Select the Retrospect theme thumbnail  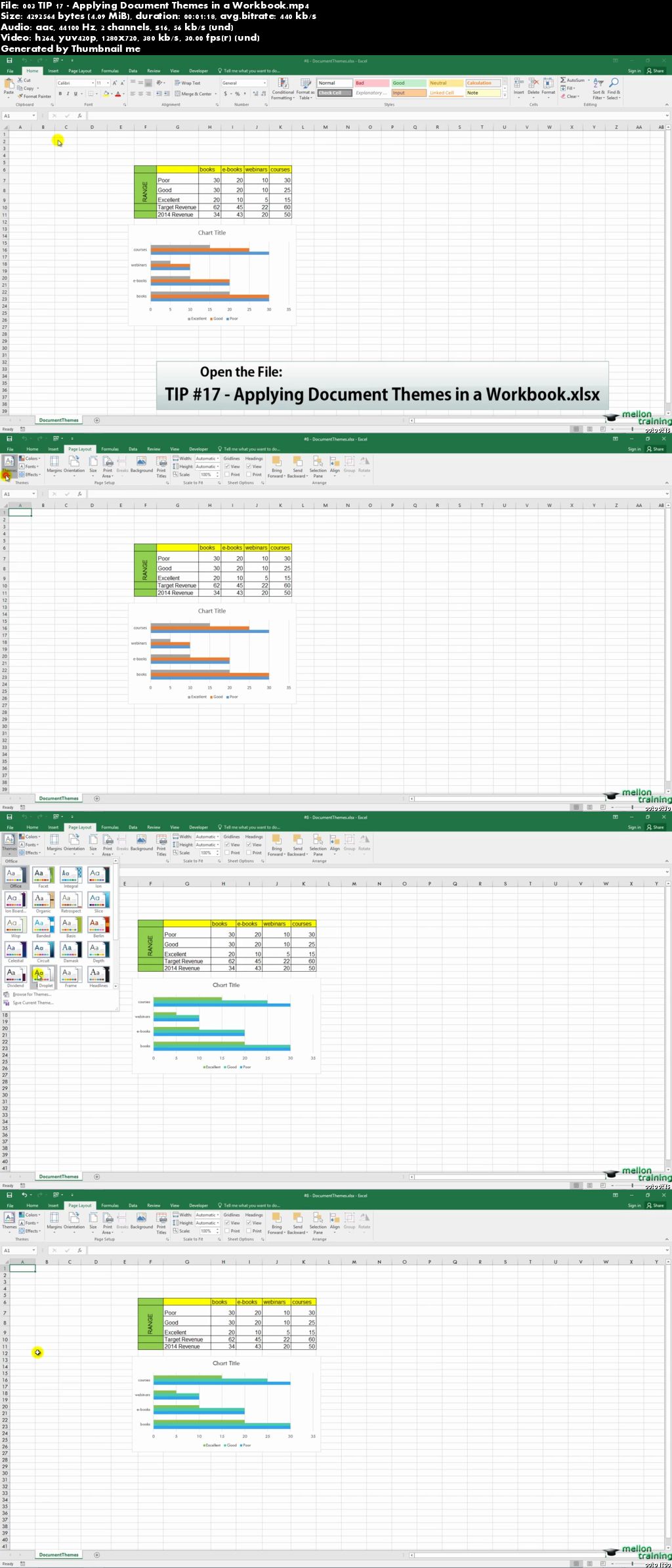(x=71, y=902)
